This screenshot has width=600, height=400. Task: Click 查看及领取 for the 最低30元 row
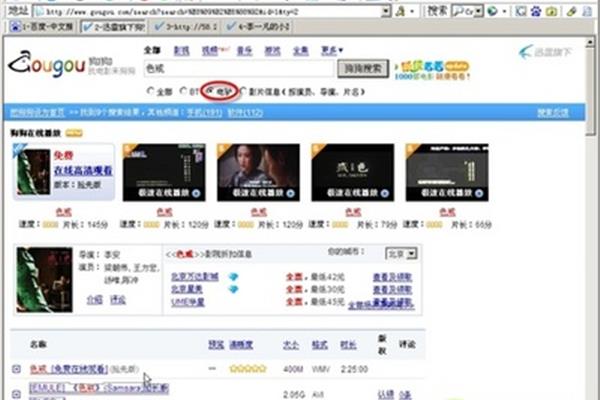[393, 289]
